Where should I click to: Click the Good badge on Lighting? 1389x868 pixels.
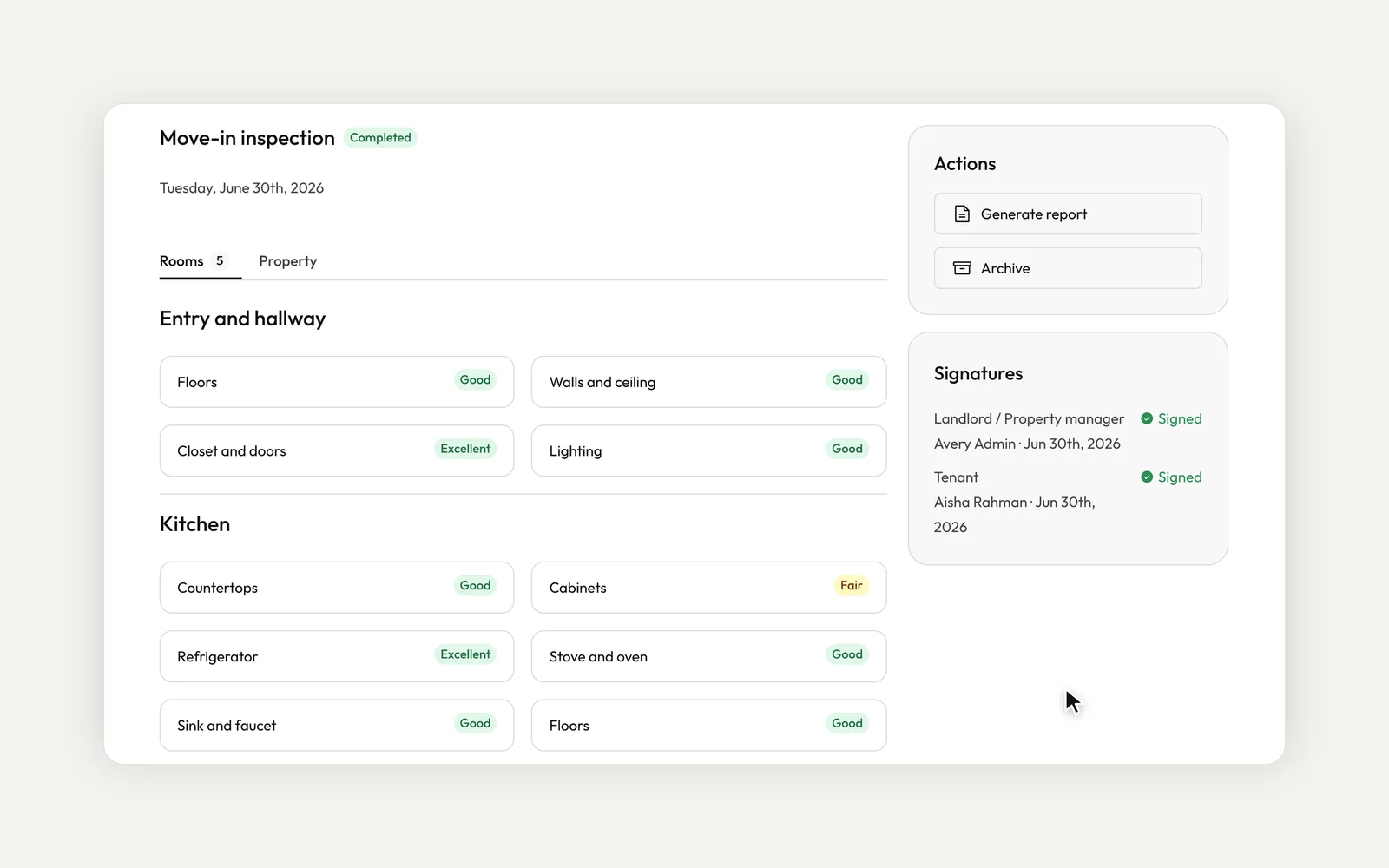[x=847, y=449]
